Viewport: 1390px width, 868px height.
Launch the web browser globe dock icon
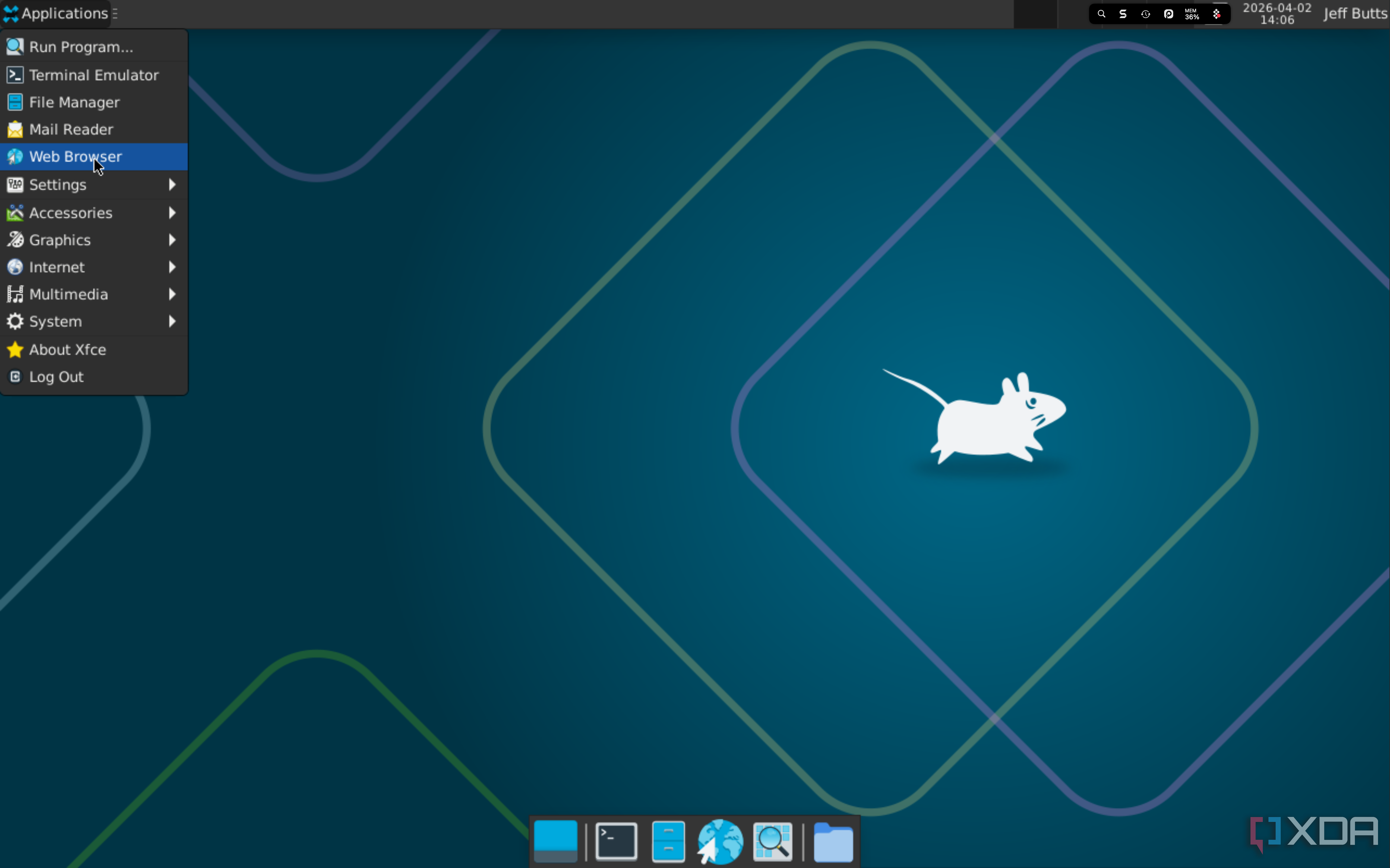click(720, 841)
